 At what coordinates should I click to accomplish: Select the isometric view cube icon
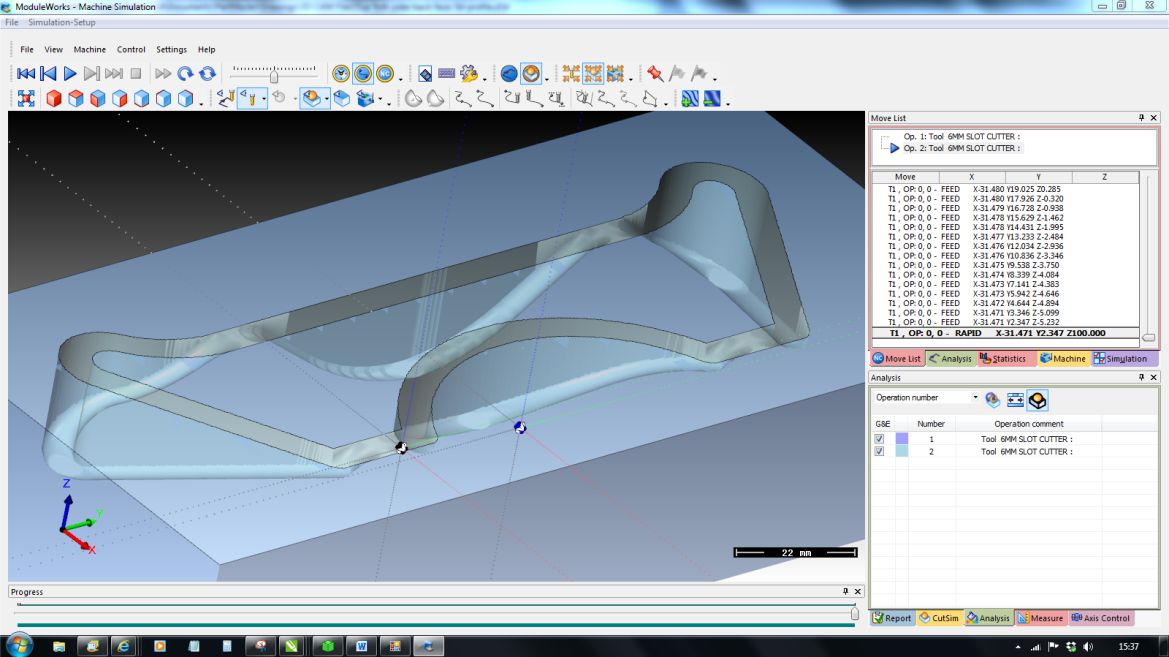[x=185, y=98]
